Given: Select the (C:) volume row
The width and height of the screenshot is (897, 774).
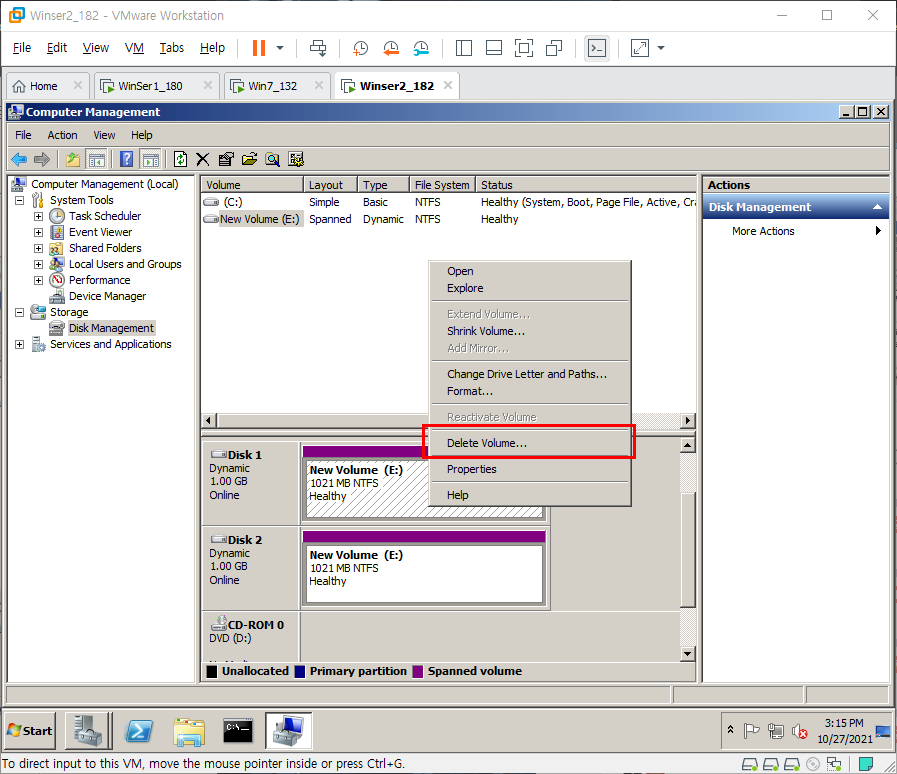Looking at the screenshot, I should pyautogui.click(x=449, y=202).
